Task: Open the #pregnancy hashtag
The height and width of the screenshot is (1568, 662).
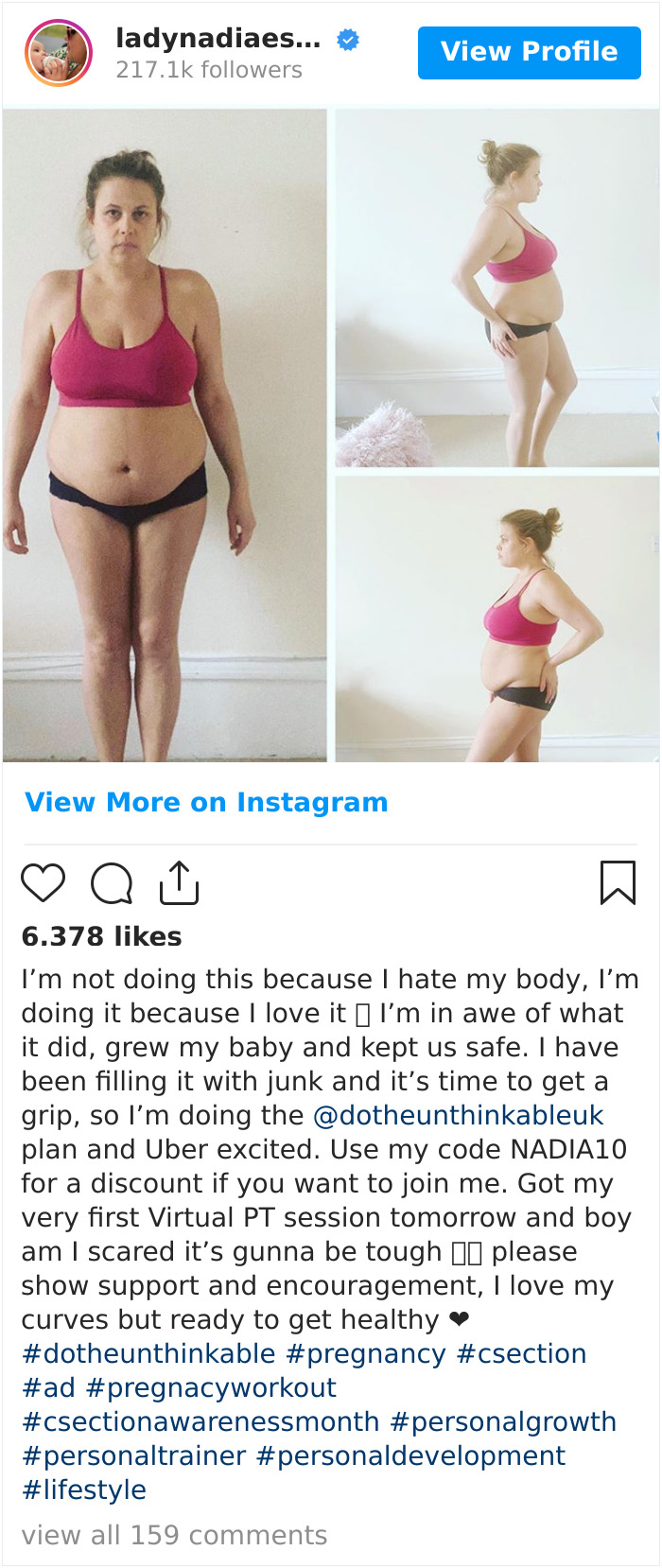Action: click(366, 1353)
